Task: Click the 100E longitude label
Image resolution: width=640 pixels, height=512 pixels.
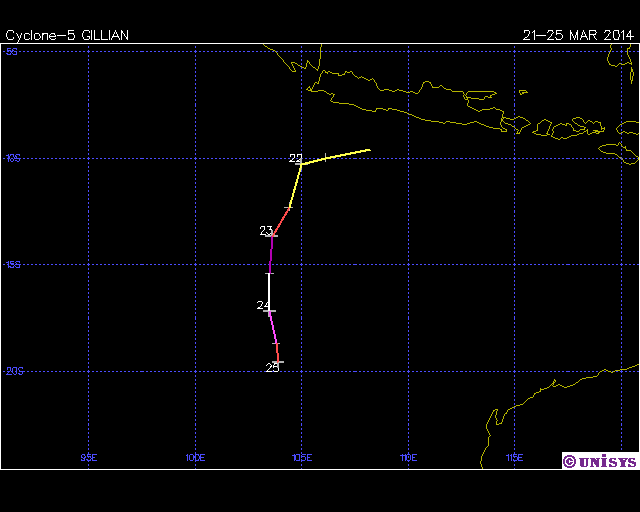Action: tap(195, 458)
